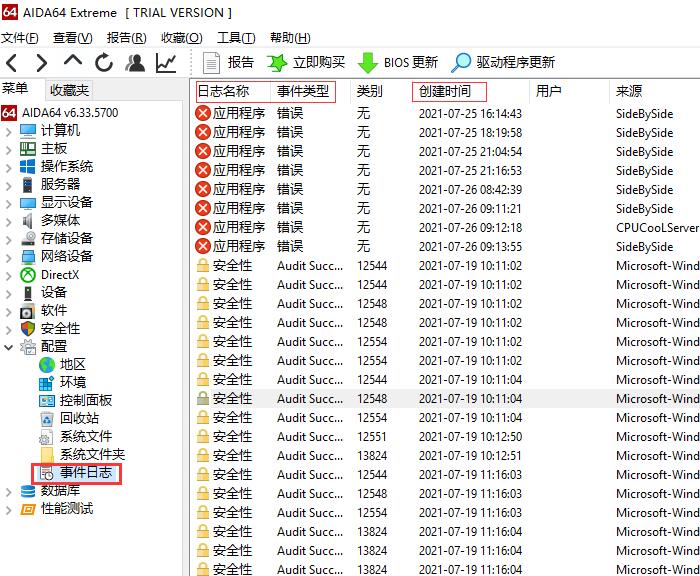700x576 pixels.
Task: Sort by the 日志名称 column header
Action: coord(223,91)
